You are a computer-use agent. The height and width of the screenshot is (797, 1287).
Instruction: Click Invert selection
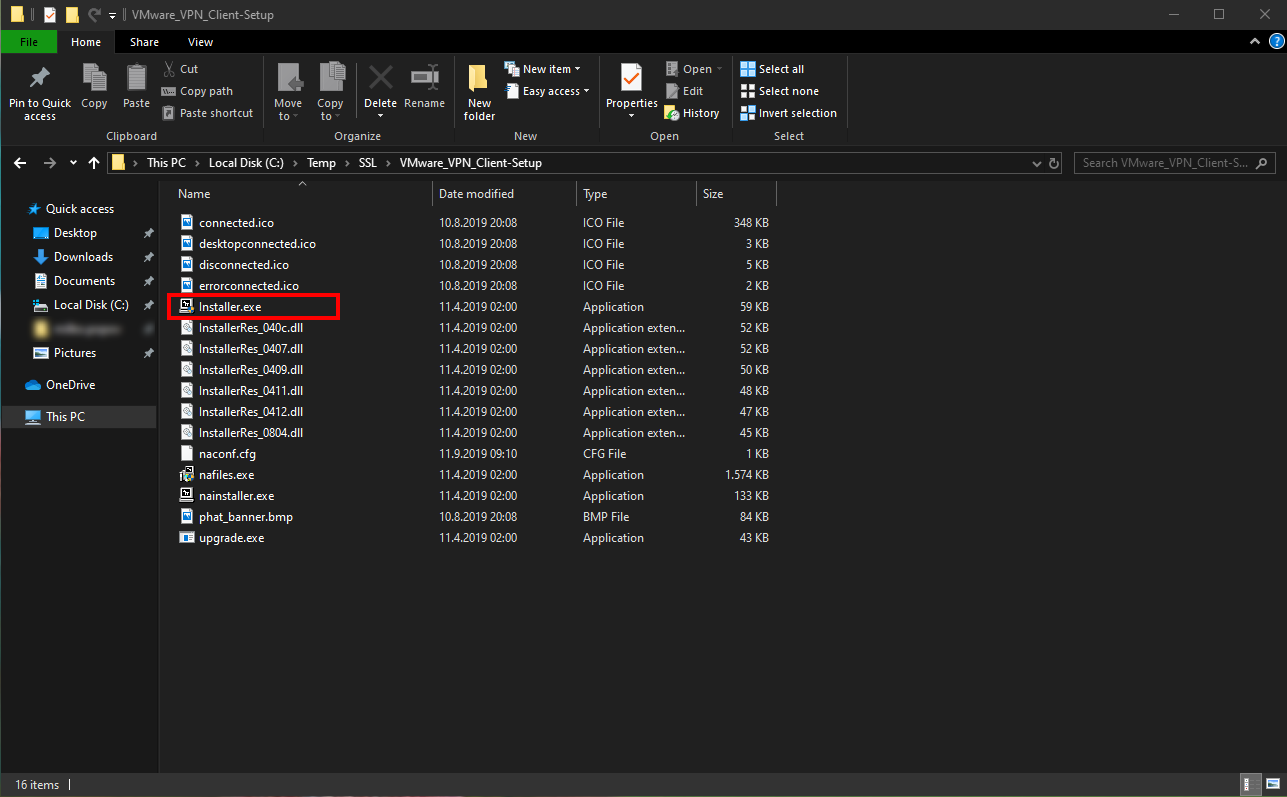pos(788,113)
